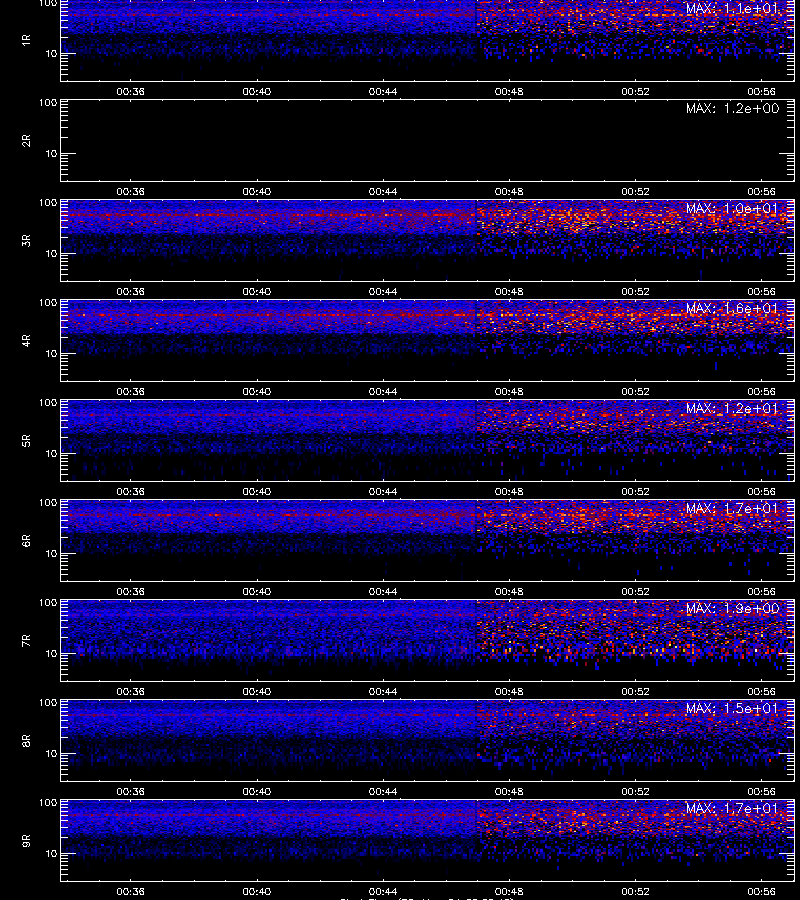The image size is (800, 900).
Task: Select the MAX: 1.7e+01 label in panel 6R
Action: coord(732,508)
